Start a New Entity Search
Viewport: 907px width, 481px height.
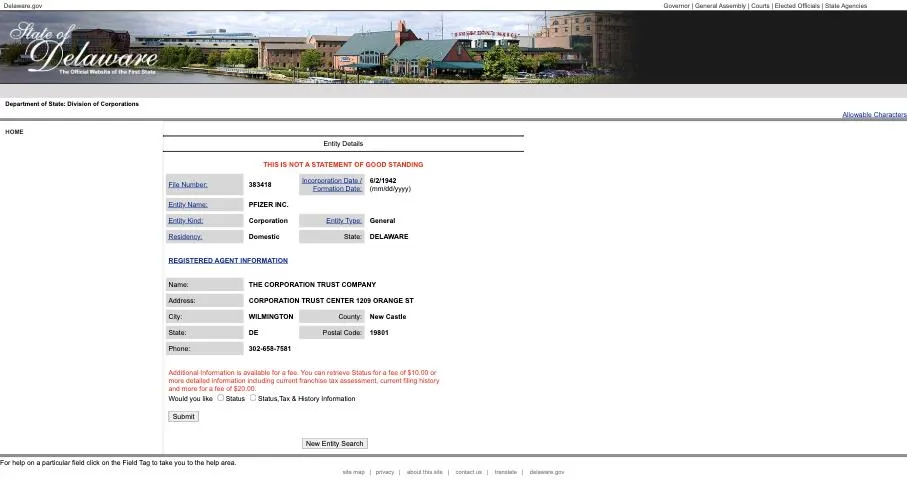[x=334, y=443]
